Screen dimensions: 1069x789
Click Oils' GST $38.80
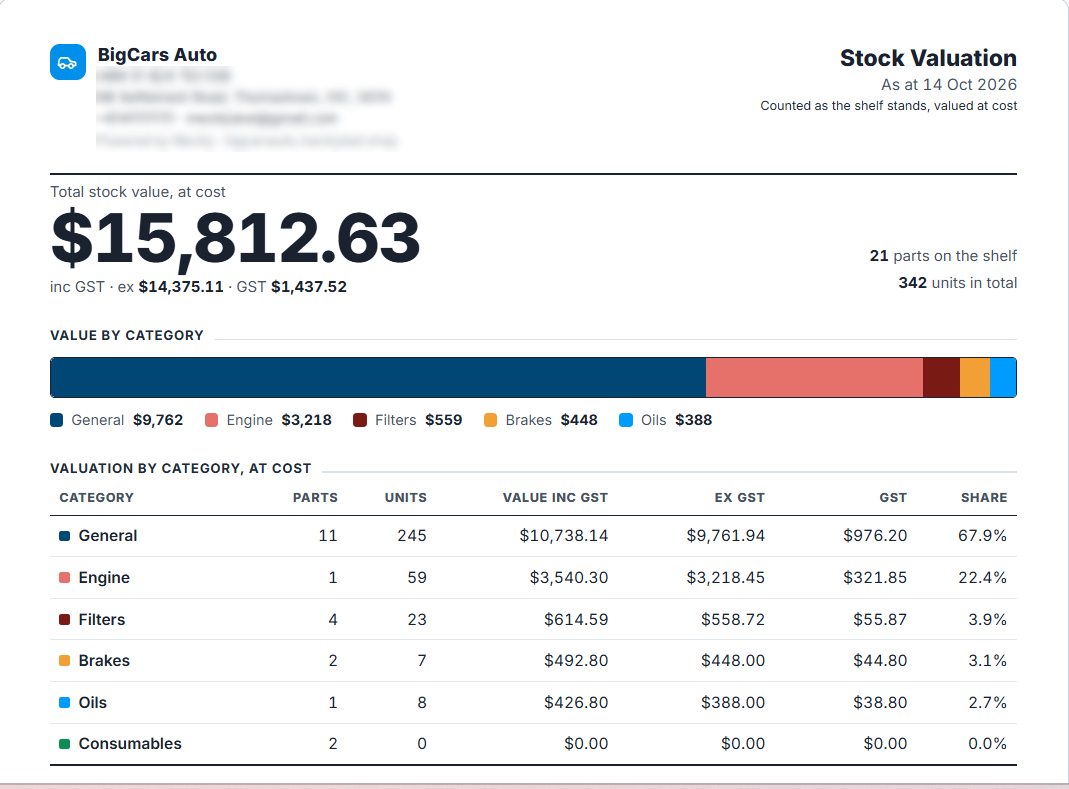[x=880, y=703]
